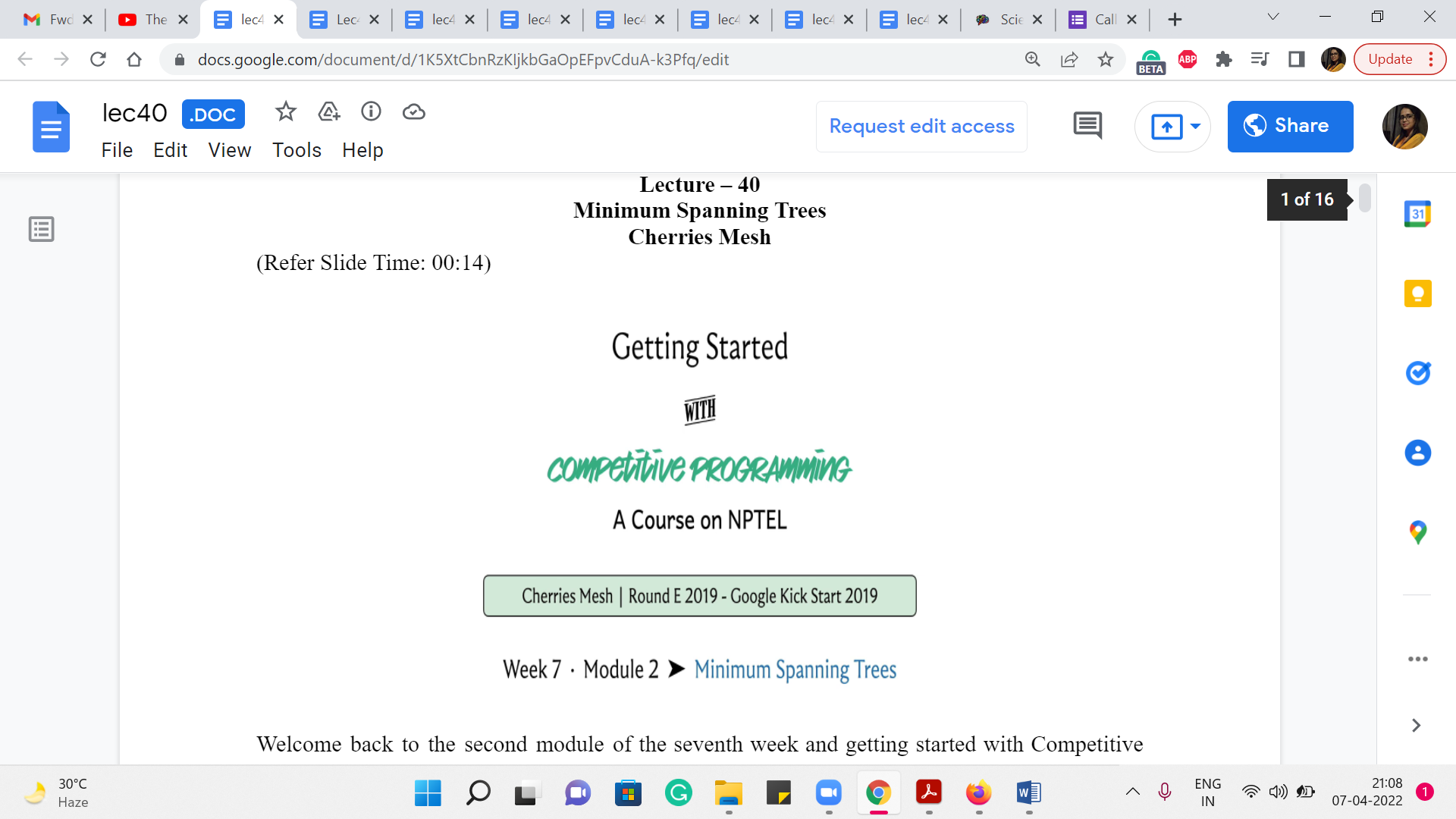
Task: Open comment history icon
Action: tap(1087, 126)
